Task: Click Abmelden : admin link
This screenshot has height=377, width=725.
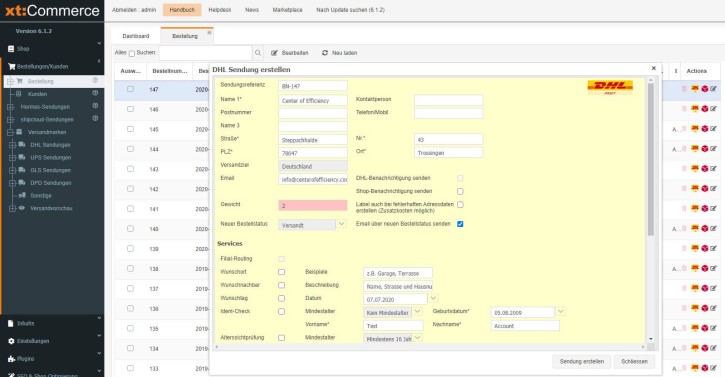Action: [134, 10]
